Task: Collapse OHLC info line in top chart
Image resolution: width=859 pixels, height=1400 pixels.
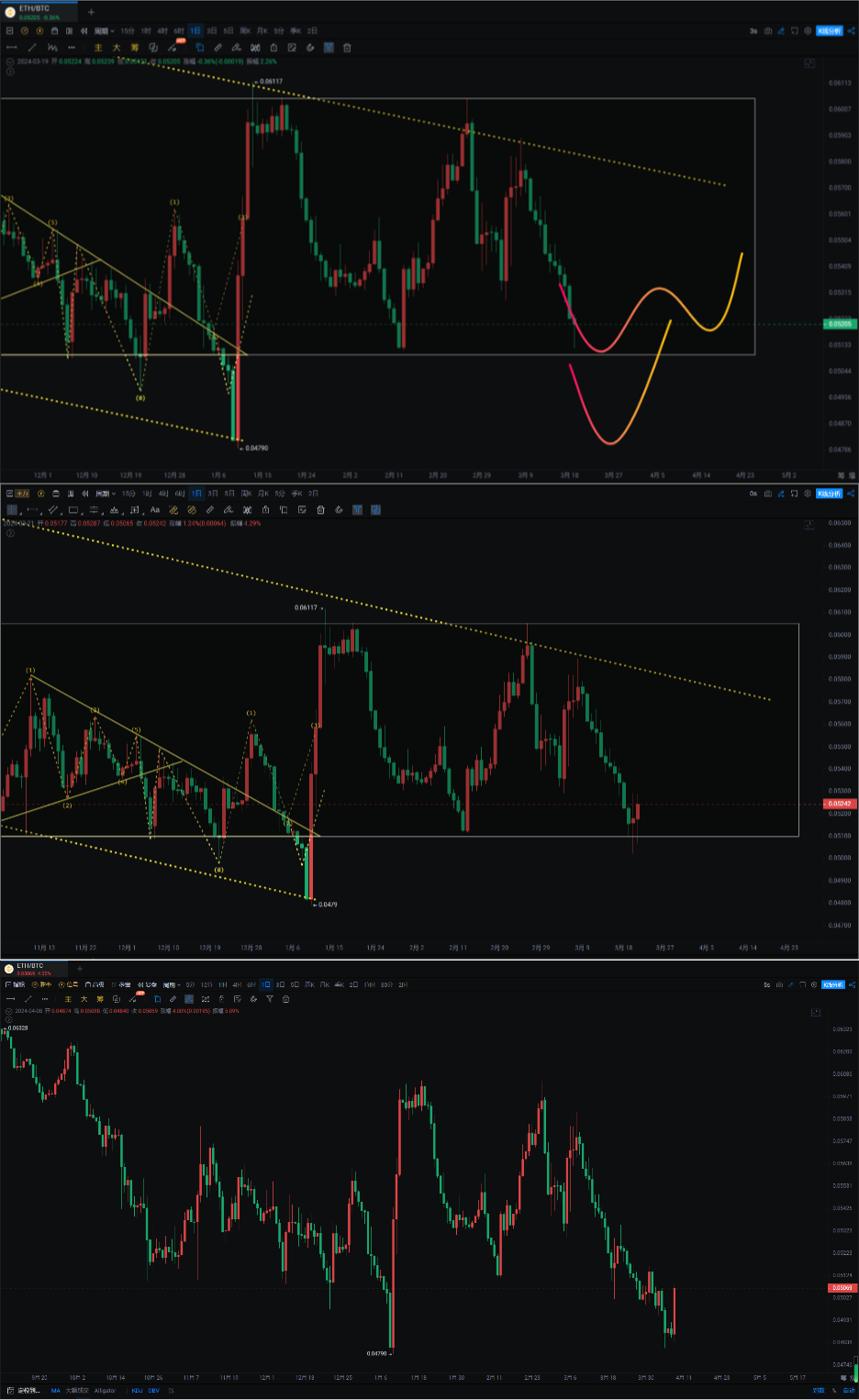Action: (10, 61)
